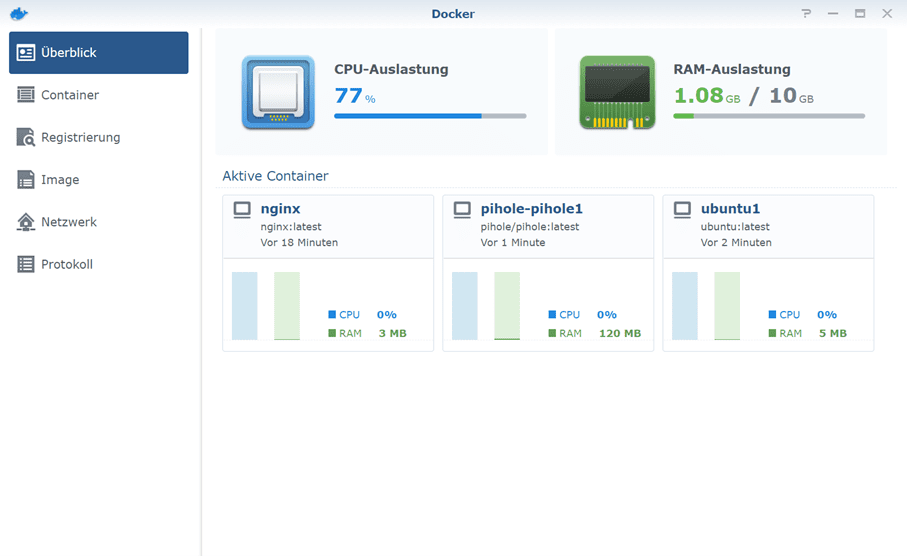Screen dimensions: 907x556
Task: Open the Container section
Action: pyautogui.click(x=99, y=95)
